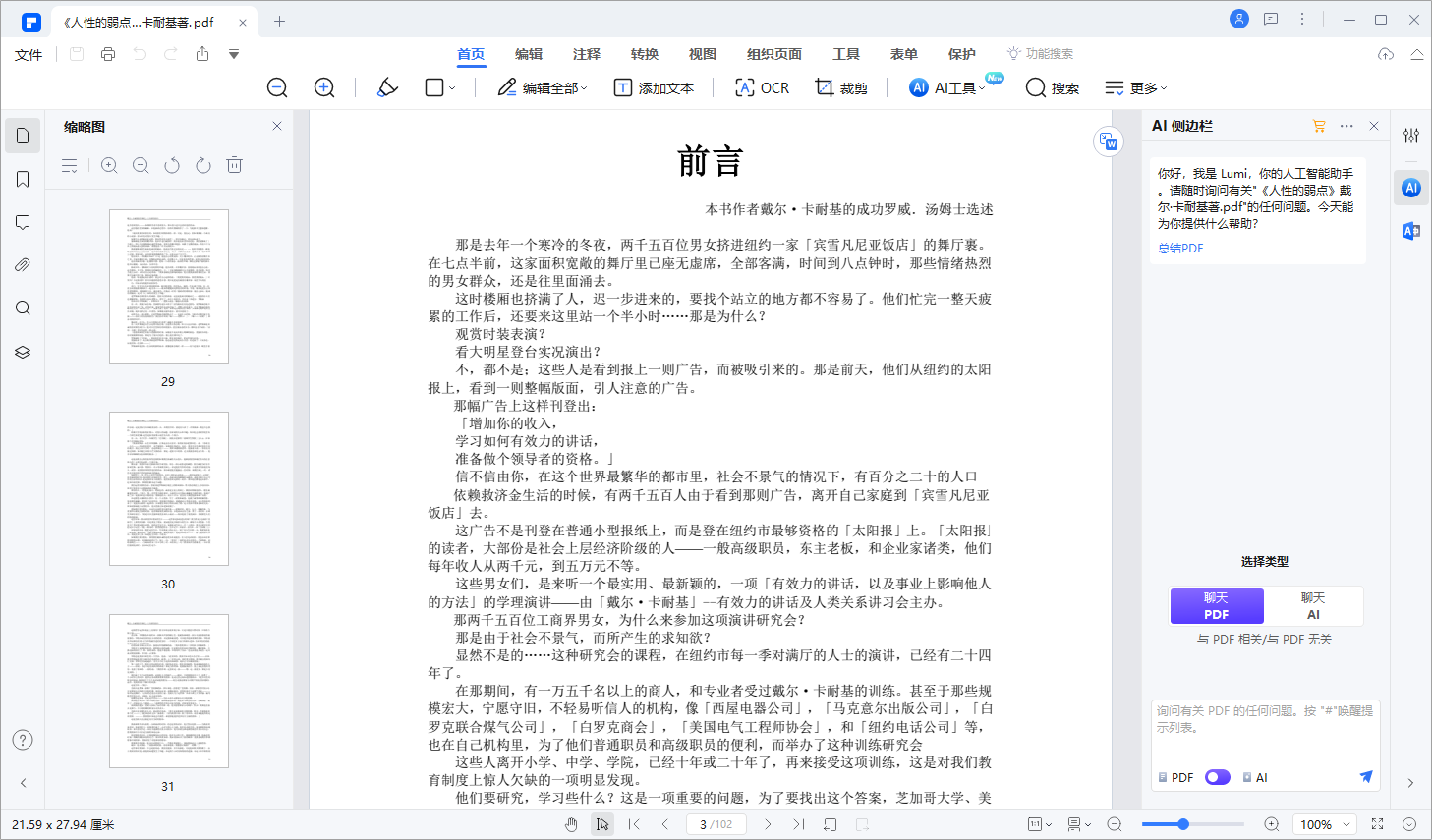The height and width of the screenshot is (840, 1432).
Task: Open the shopping cart icon in AI sidebar
Action: [x=1319, y=126]
